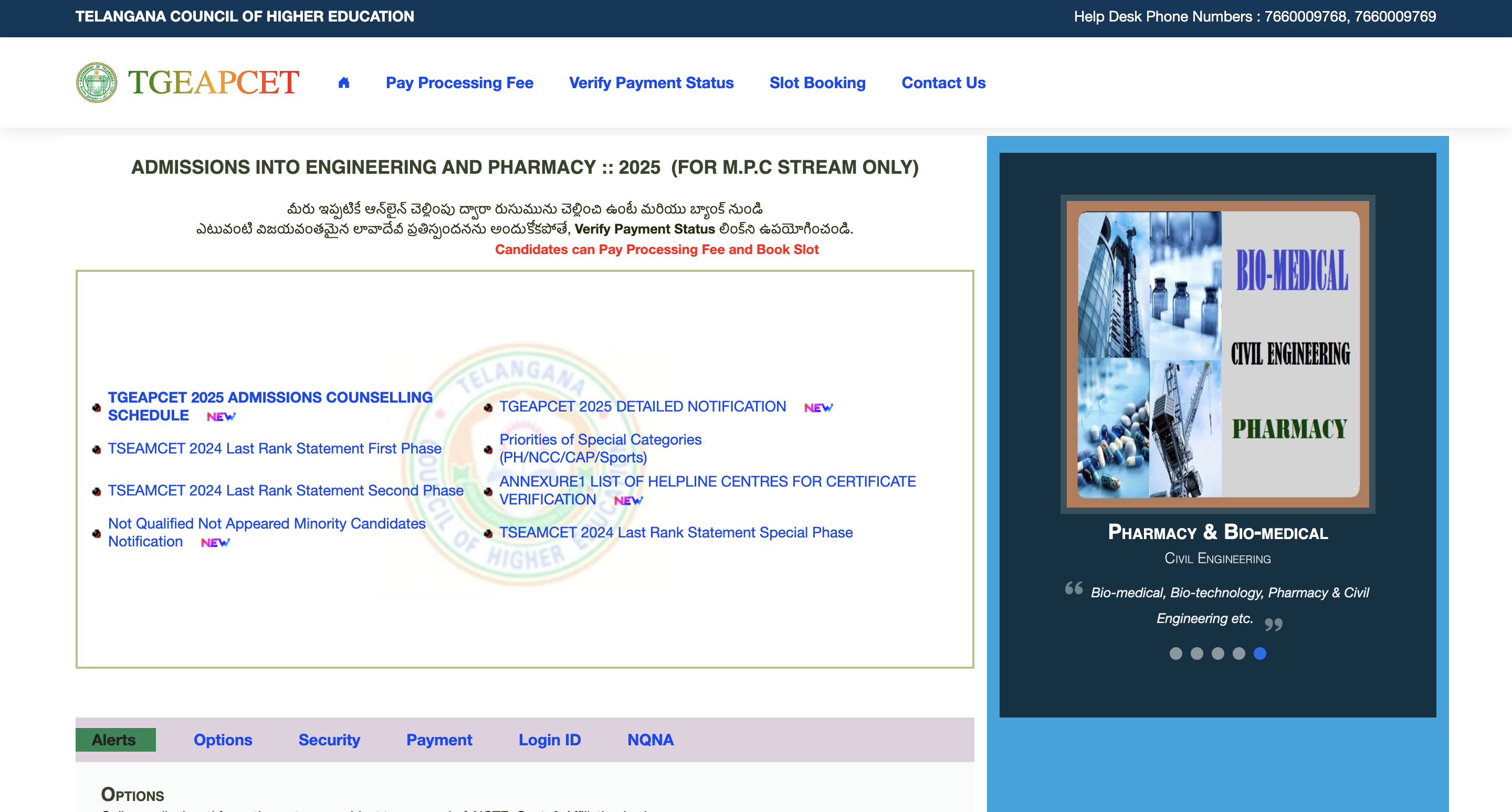1512x812 pixels.
Task: Switch to the Login ID tab
Action: tap(550, 740)
